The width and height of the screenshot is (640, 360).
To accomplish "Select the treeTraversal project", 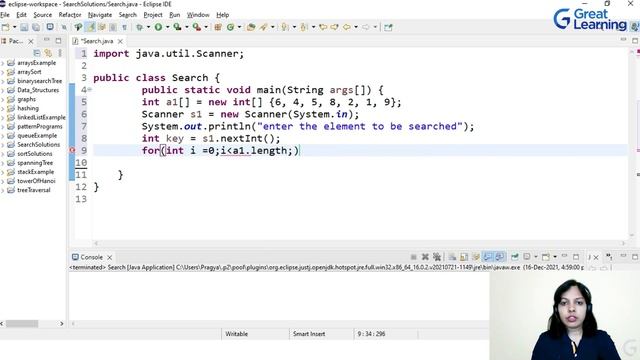I will point(33,190).
